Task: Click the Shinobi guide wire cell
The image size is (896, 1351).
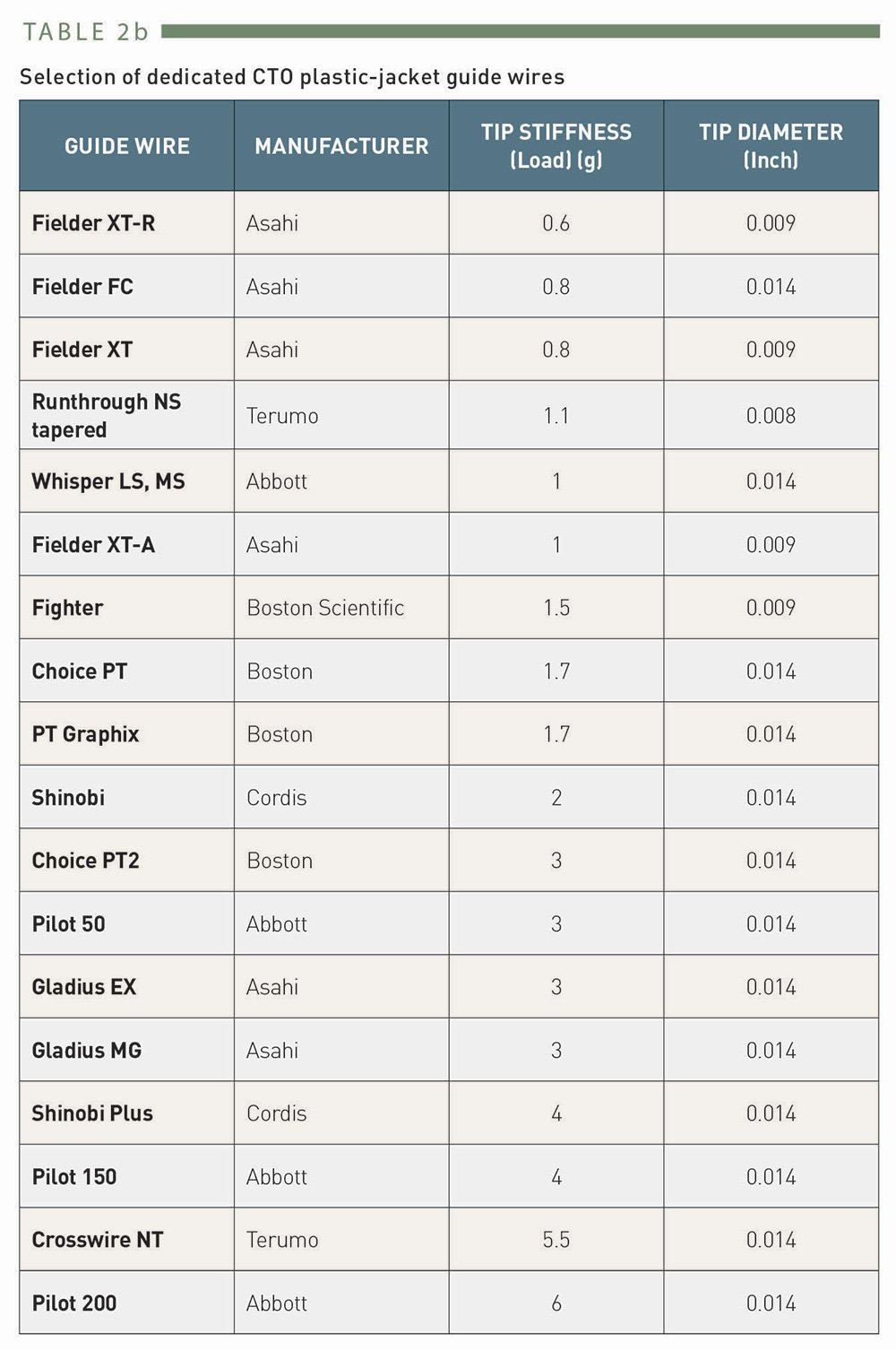Action: tap(68, 798)
